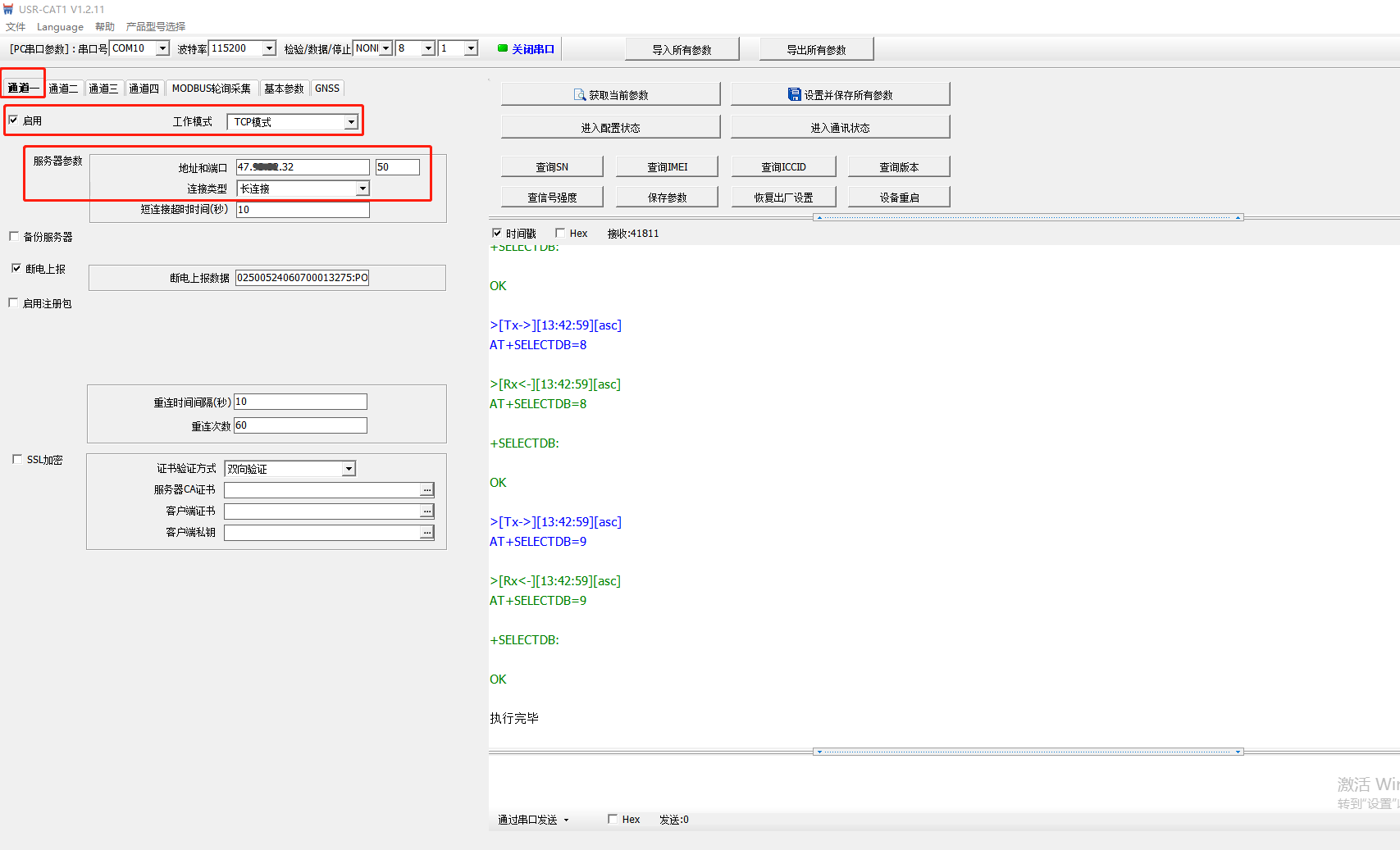Open the browse button for 客户端私钥
Screen dimensions: 1400x850
[x=426, y=533]
